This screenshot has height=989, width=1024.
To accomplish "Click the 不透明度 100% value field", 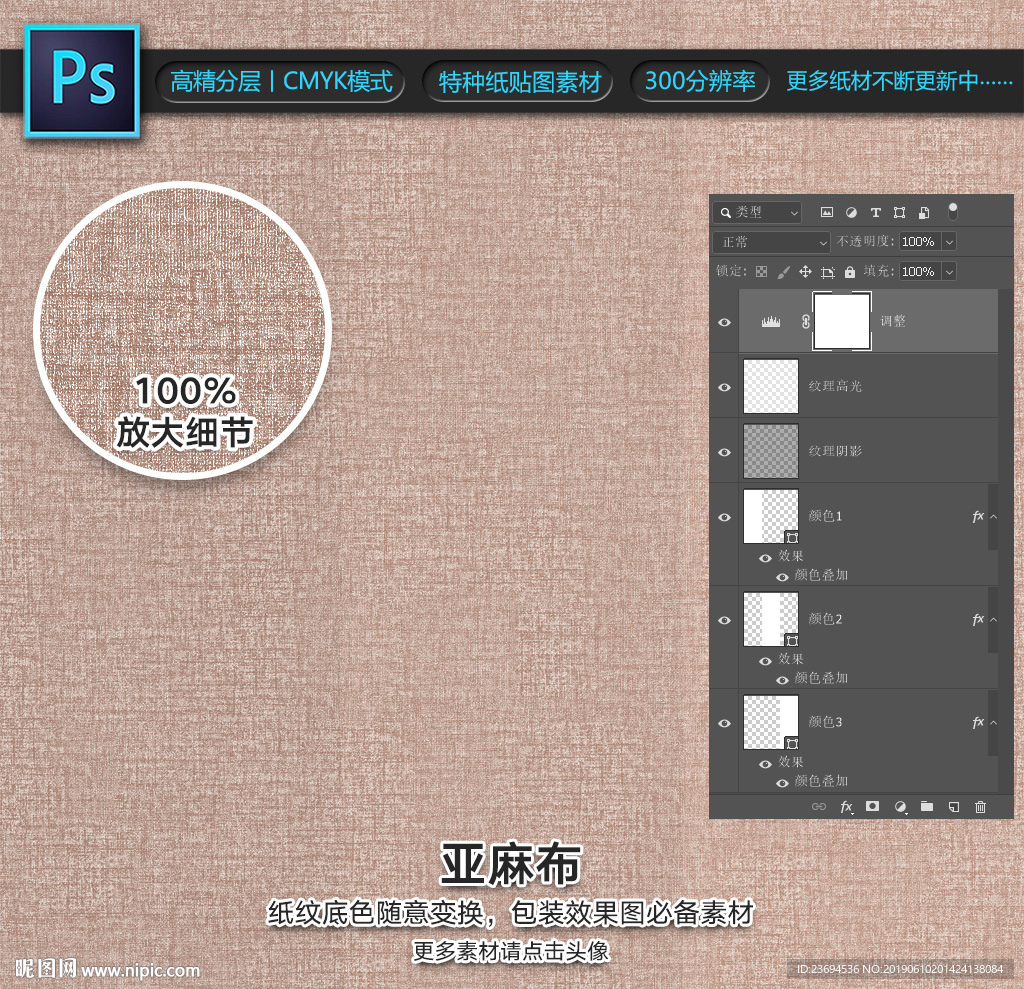I will pyautogui.click(x=920, y=242).
